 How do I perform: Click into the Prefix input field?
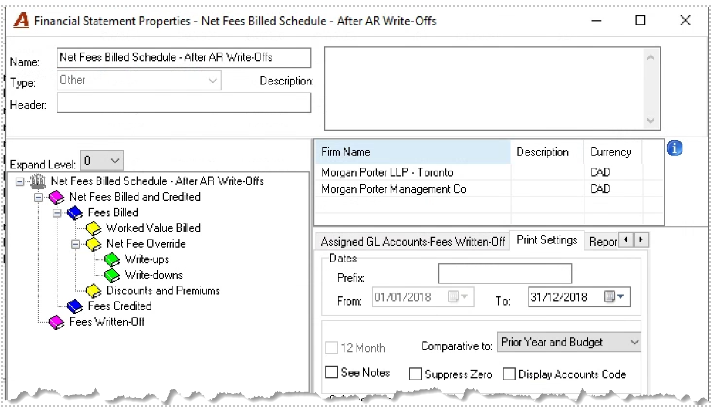pyautogui.click(x=505, y=274)
